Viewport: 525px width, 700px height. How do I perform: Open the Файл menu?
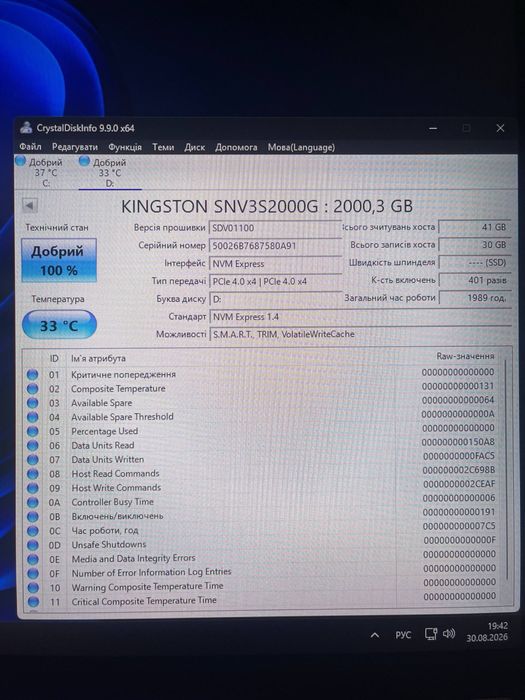30,147
